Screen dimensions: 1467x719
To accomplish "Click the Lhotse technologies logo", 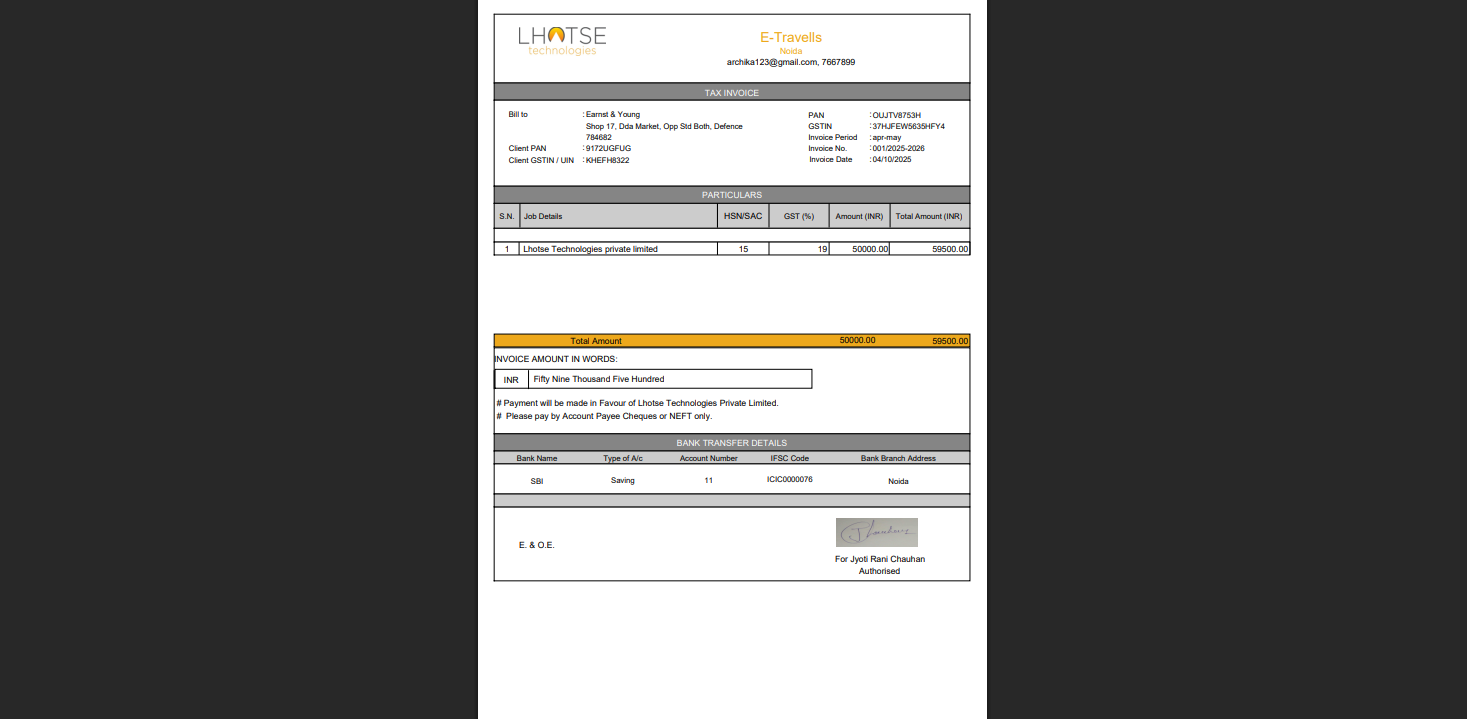I will pos(562,40).
